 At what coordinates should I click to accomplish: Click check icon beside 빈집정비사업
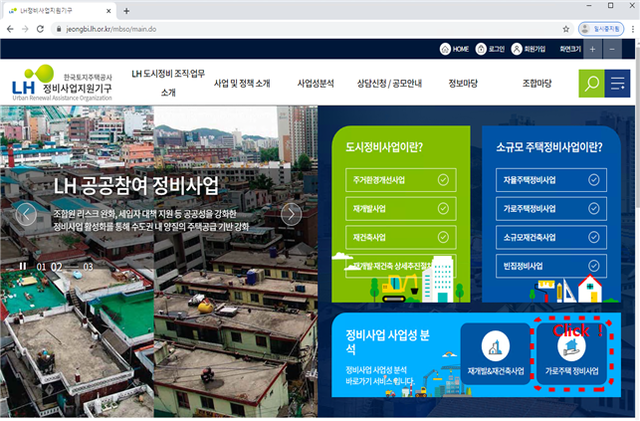coord(594,266)
